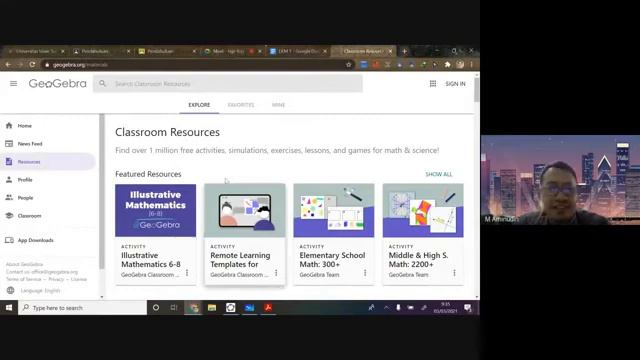Click the language globe icon
The height and width of the screenshot is (360, 640).
click(x=11, y=291)
